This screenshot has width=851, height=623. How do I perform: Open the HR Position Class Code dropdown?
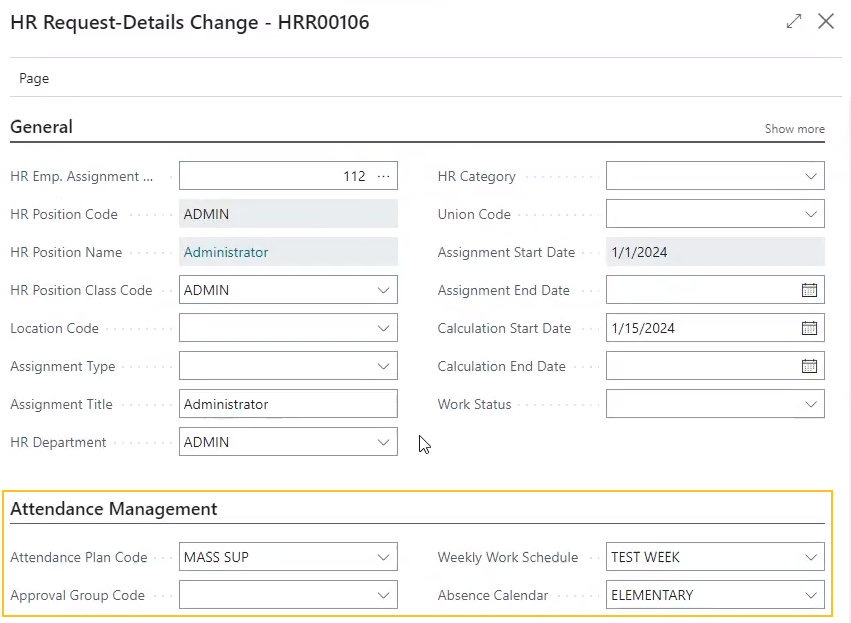pos(383,289)
